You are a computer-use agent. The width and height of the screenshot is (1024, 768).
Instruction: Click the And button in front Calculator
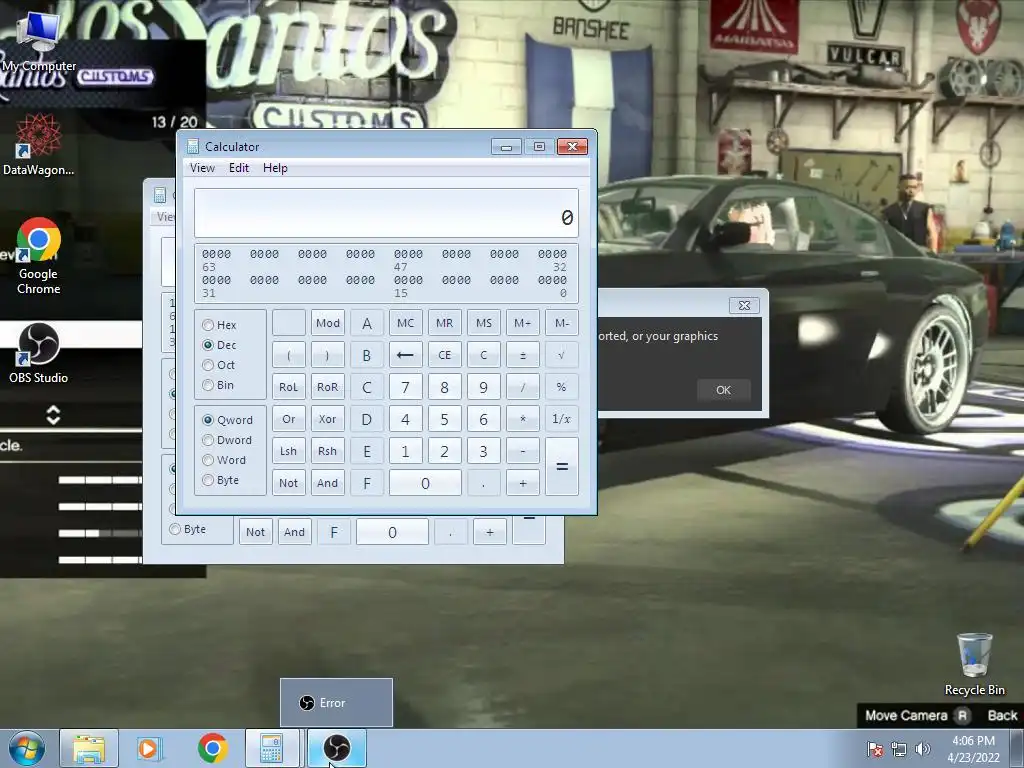pyautogui.click(x=328, y=483)
